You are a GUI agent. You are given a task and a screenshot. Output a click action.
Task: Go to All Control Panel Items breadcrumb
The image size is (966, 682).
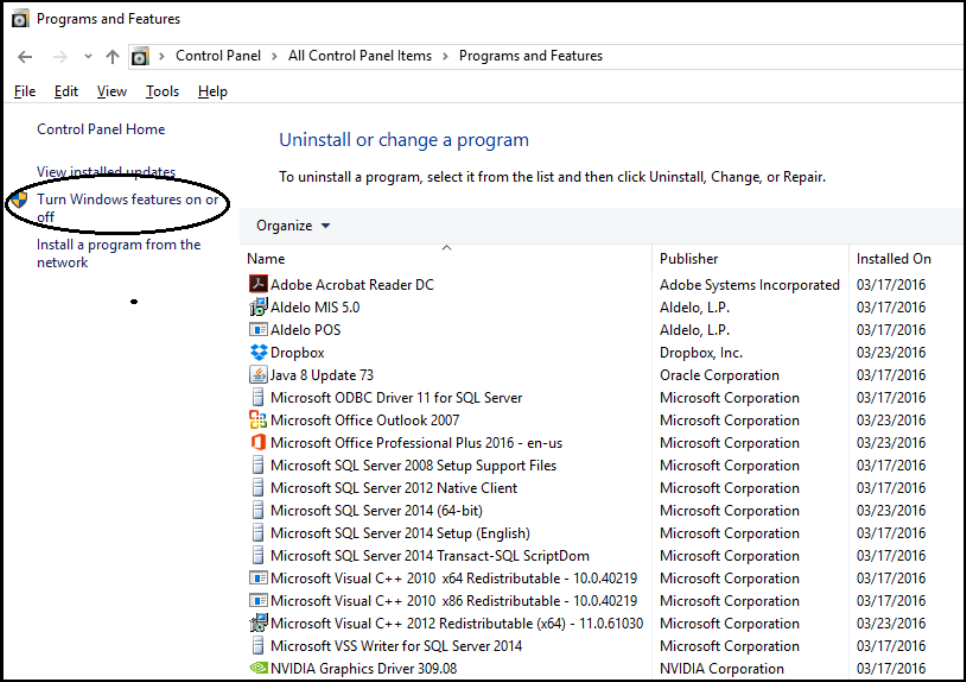point(360,56)
